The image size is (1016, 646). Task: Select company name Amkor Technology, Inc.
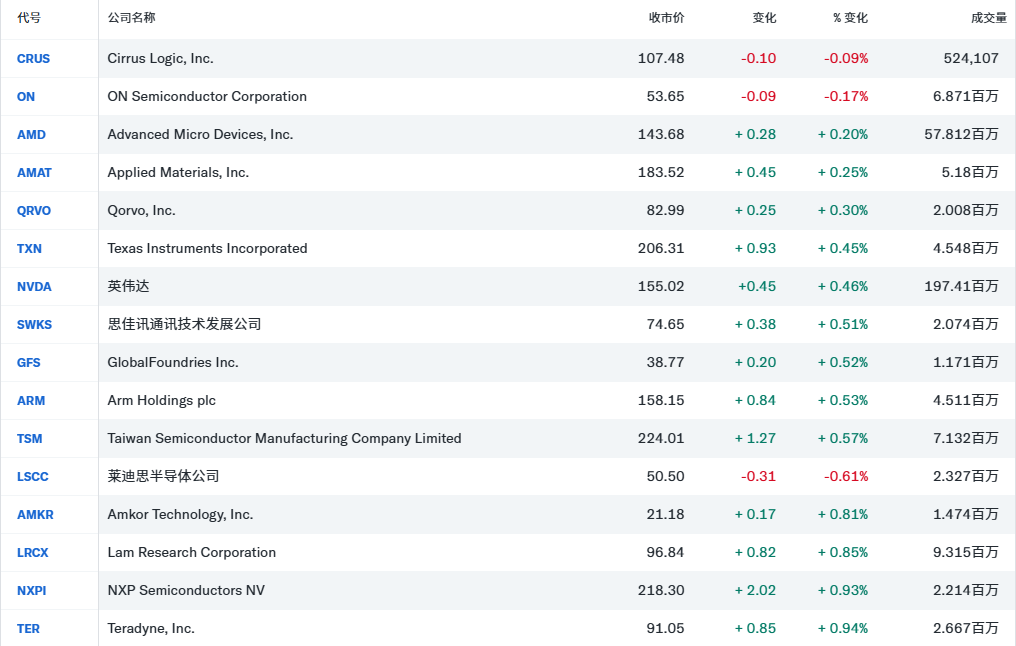(180, 515)
